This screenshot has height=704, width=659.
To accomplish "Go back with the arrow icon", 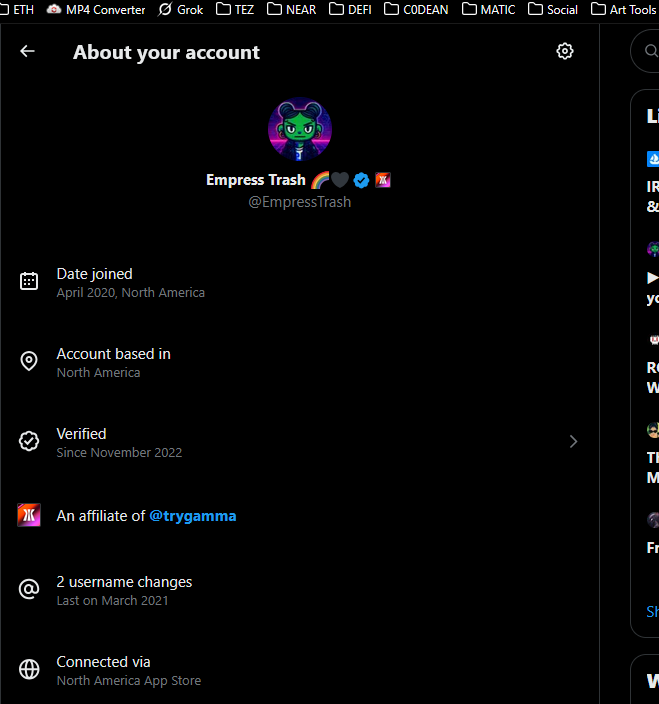I will pyautogui.click(x=27, y=51).
